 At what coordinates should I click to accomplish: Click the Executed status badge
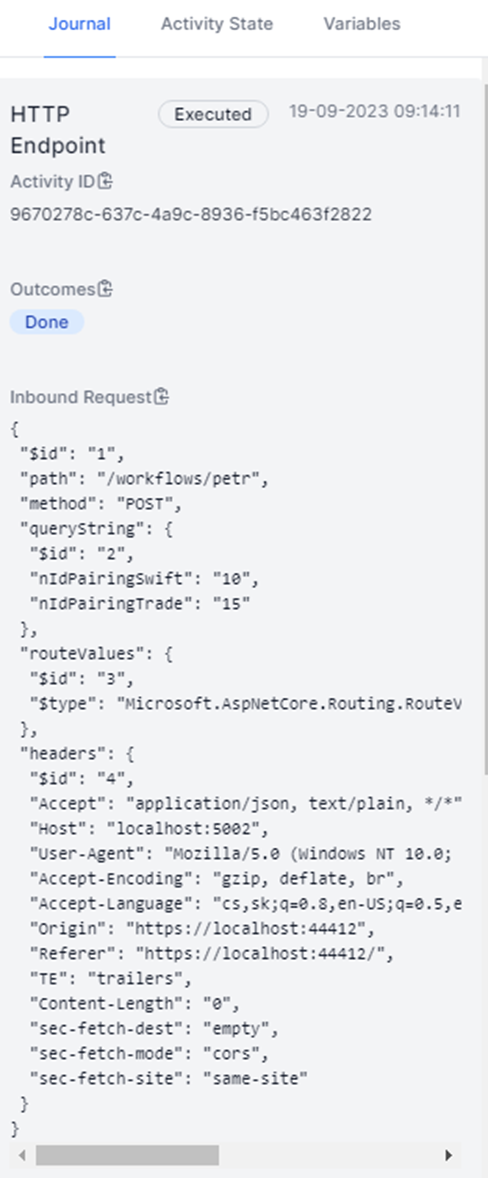(x=213, y=114)
